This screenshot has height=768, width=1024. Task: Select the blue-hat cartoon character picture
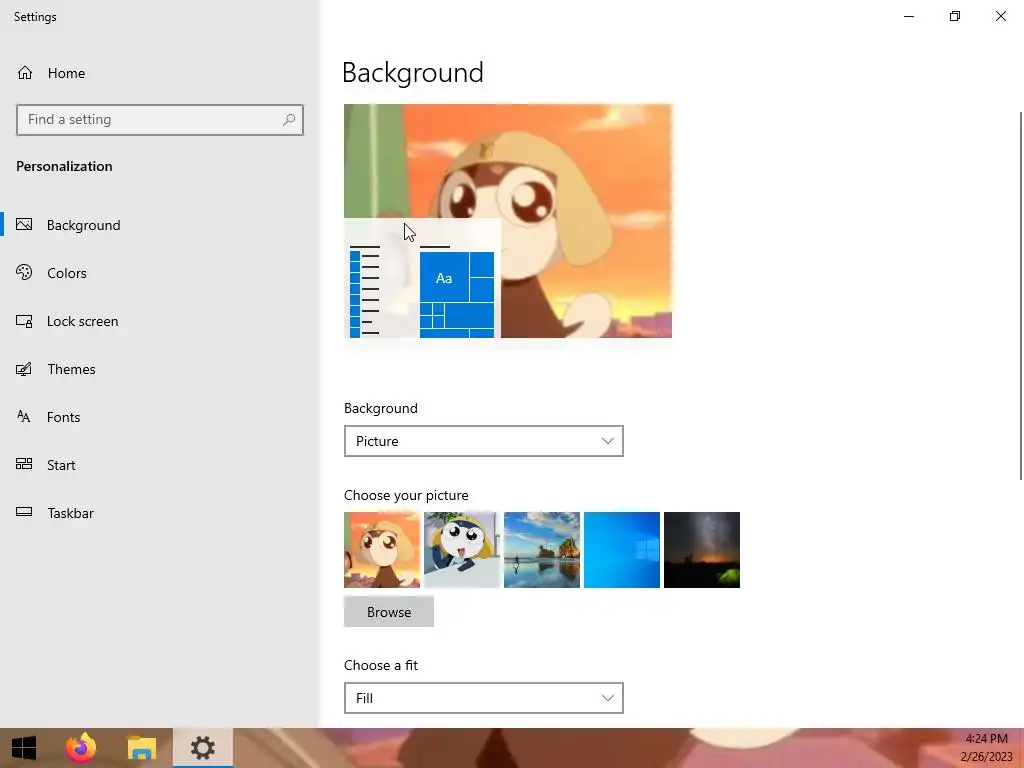click(x=462, y=550)
